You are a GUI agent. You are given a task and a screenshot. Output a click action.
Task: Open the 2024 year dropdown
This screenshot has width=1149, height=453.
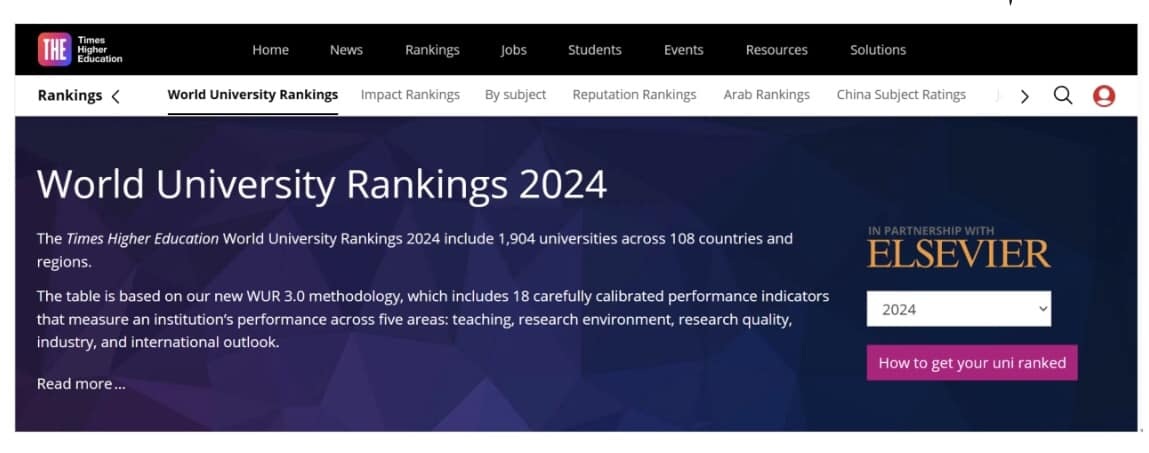(958, 309)
